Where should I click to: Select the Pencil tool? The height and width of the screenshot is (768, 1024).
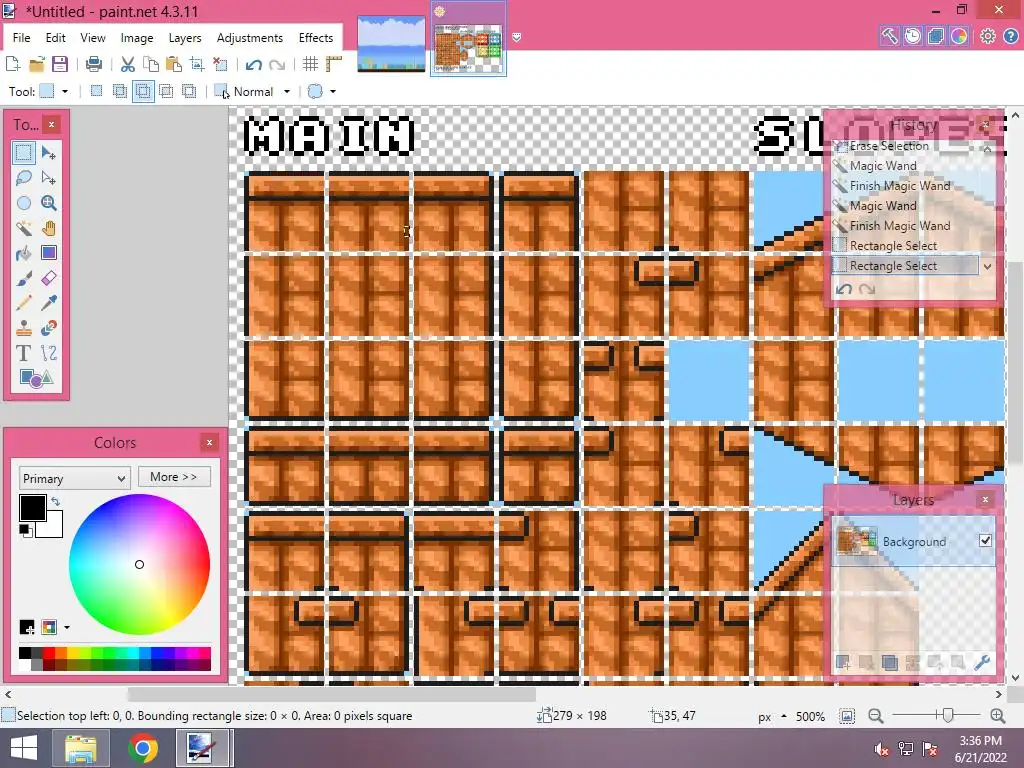pyautogui.click(x=24, y=303)
